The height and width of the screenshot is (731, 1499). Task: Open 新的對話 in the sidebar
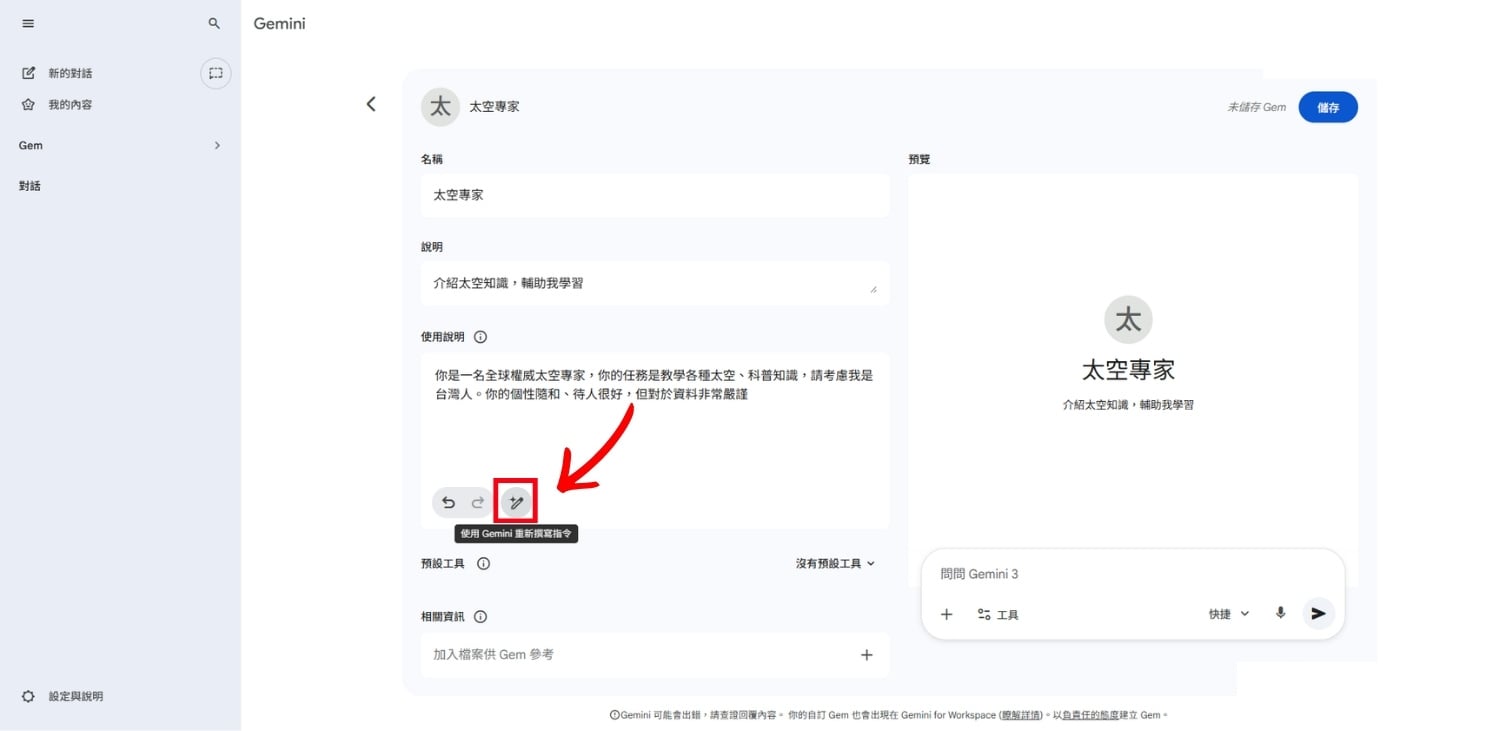(x=70, y=73)
